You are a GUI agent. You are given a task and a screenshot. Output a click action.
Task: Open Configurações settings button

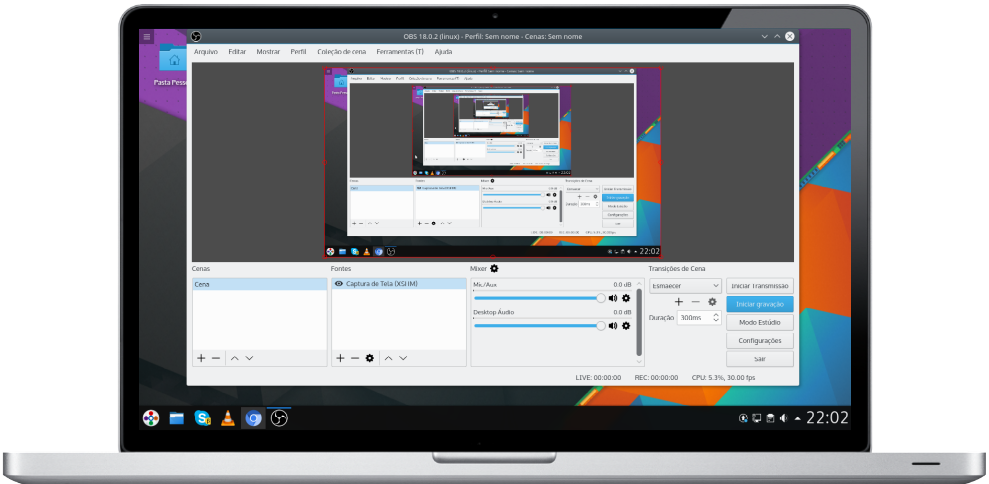(x=759, y=341)
